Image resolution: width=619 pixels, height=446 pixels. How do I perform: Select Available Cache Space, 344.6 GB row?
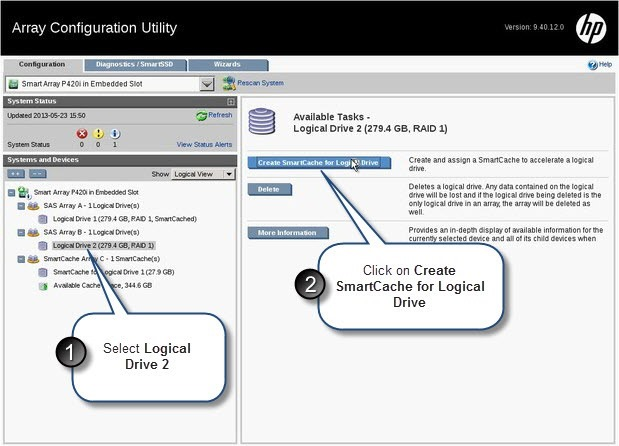[103, 285]
